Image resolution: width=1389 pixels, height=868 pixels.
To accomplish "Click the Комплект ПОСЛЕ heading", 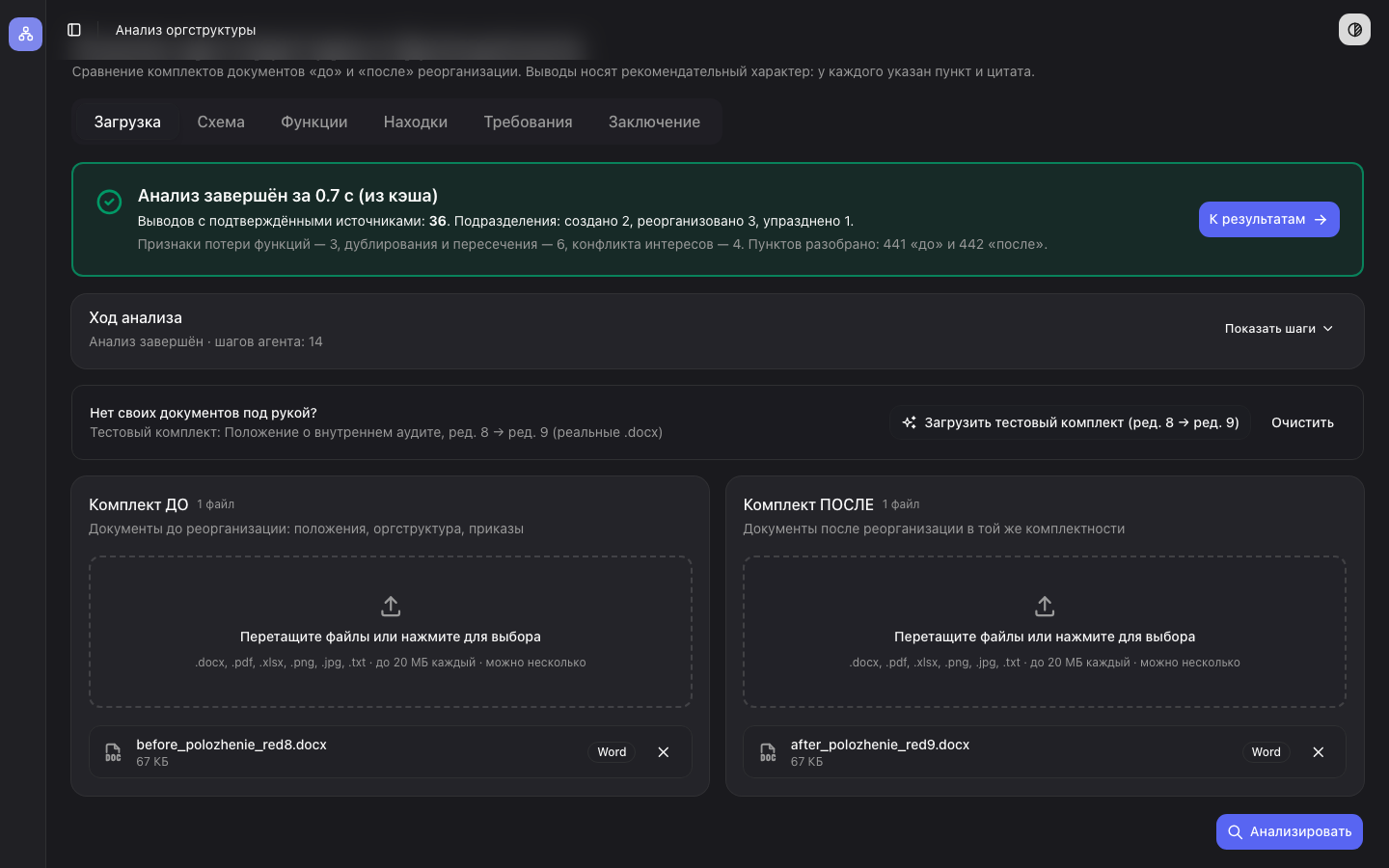I will coord(808,504).
